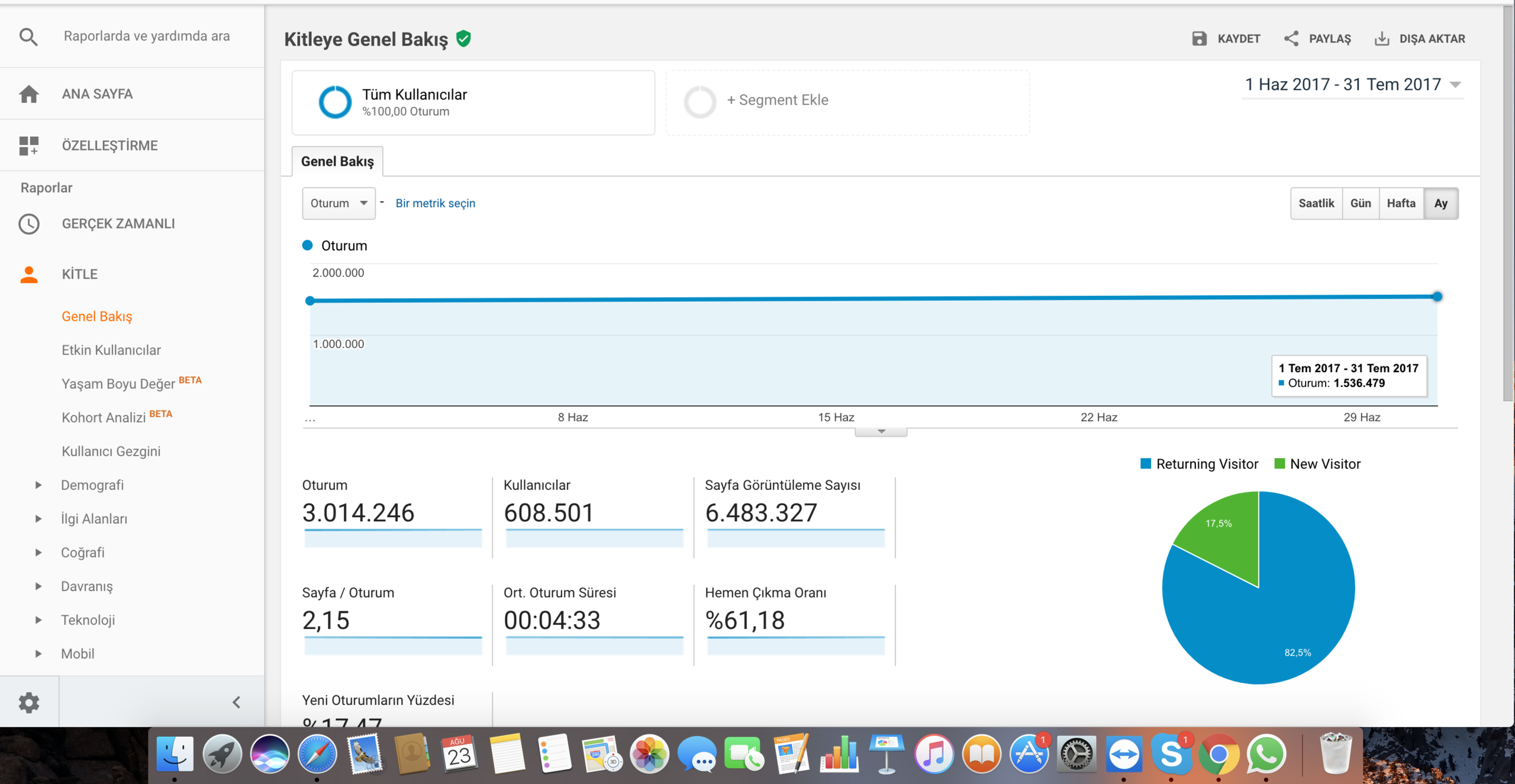The height and width of the screenshot is (784, 1515).
Task: Click the Oturum value 3.014.246
Action: click(358, 512)
